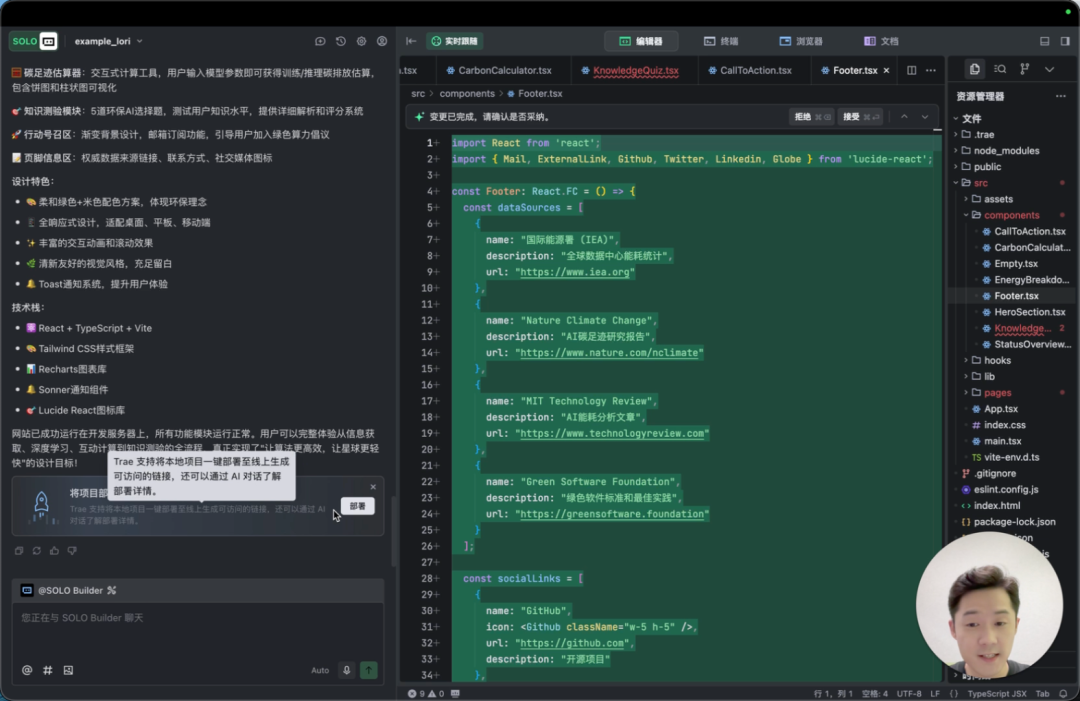The width and height of the screenshot is (1080, 701).
Task: Start a new chat session
Action: (x=320, y=41)
